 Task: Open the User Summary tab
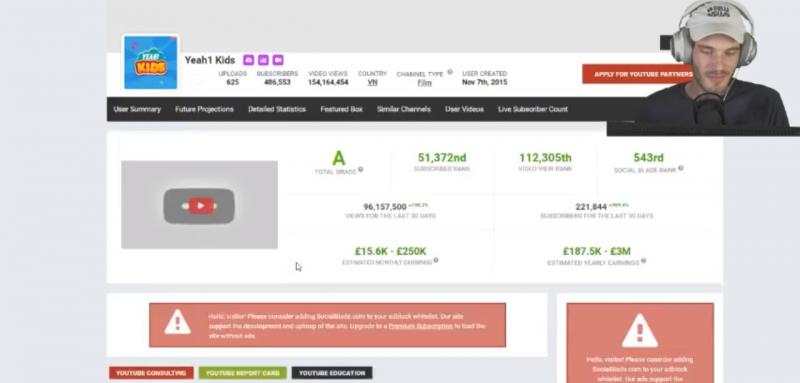(x=137, y=109)
